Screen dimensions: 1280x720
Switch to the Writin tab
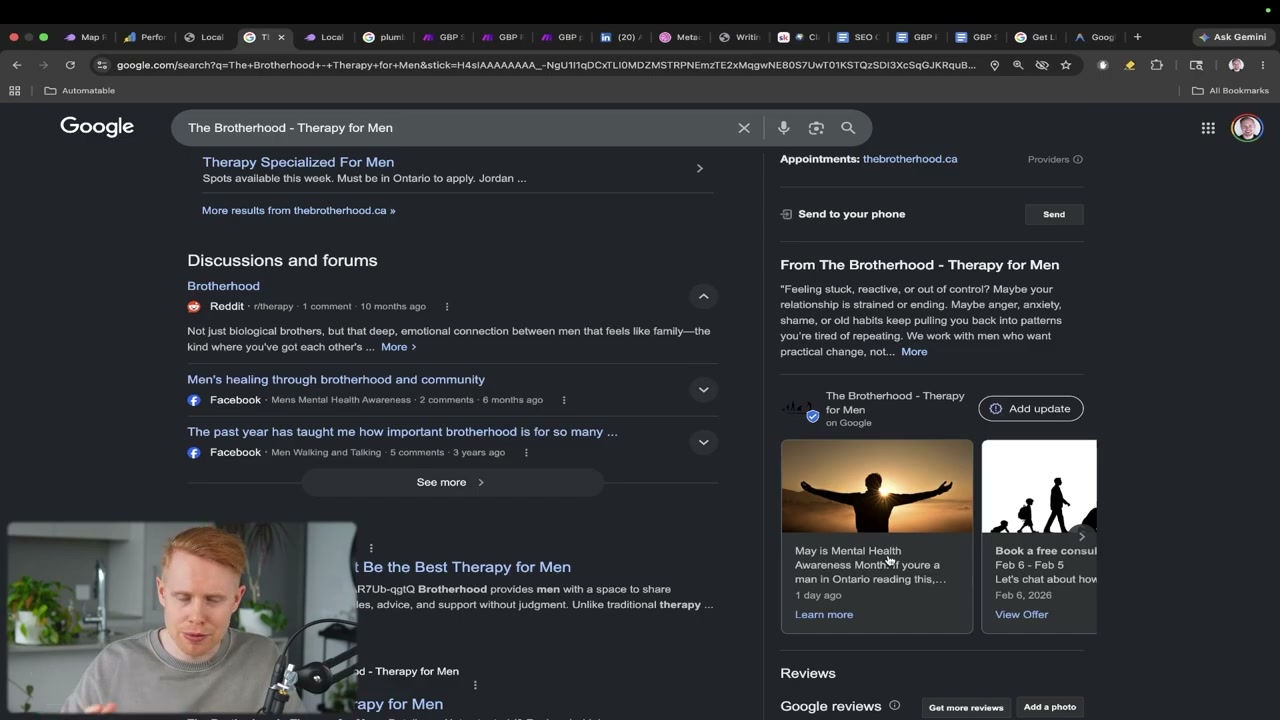pyautogui.click(x=740, y=37)
